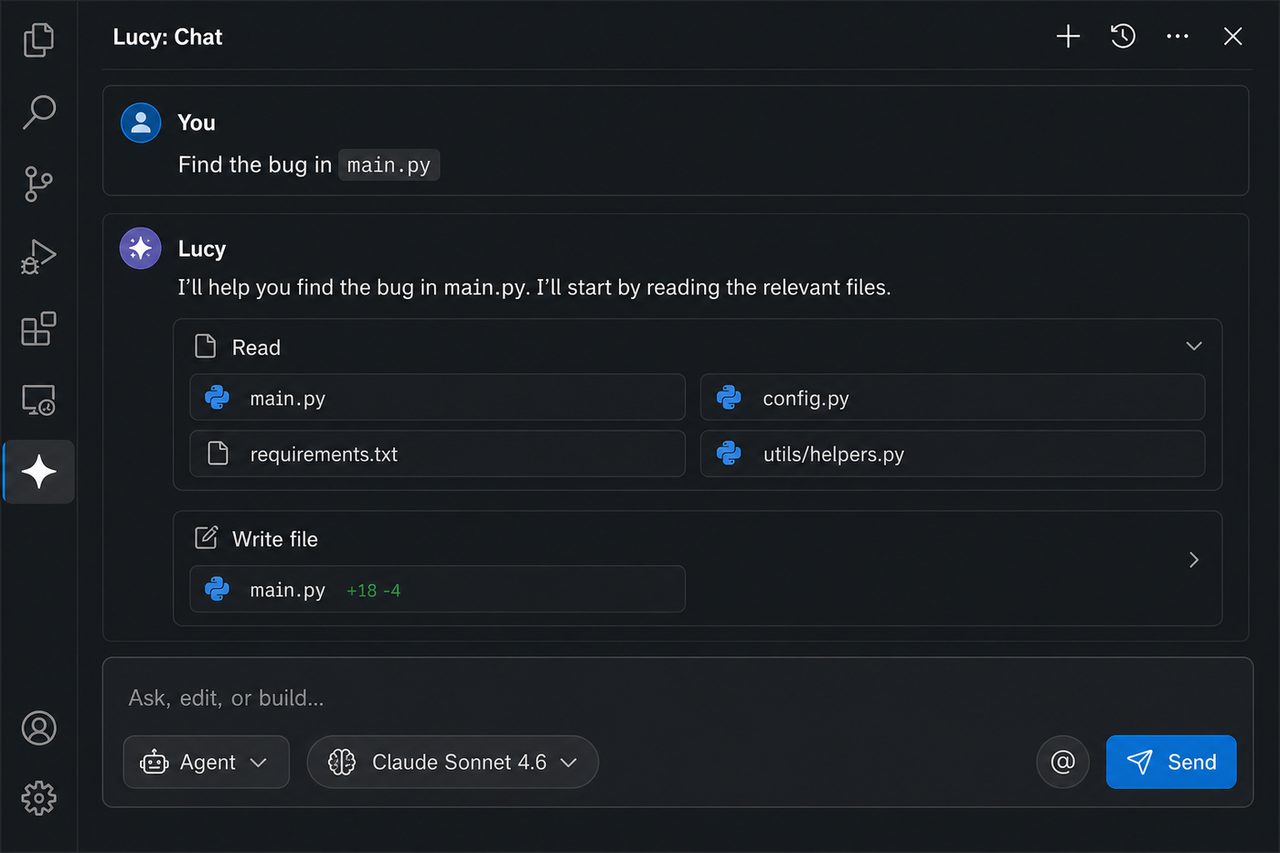
Task: Click the @ mention context button
Action: pyautogui.click(x=1063, y=762)
